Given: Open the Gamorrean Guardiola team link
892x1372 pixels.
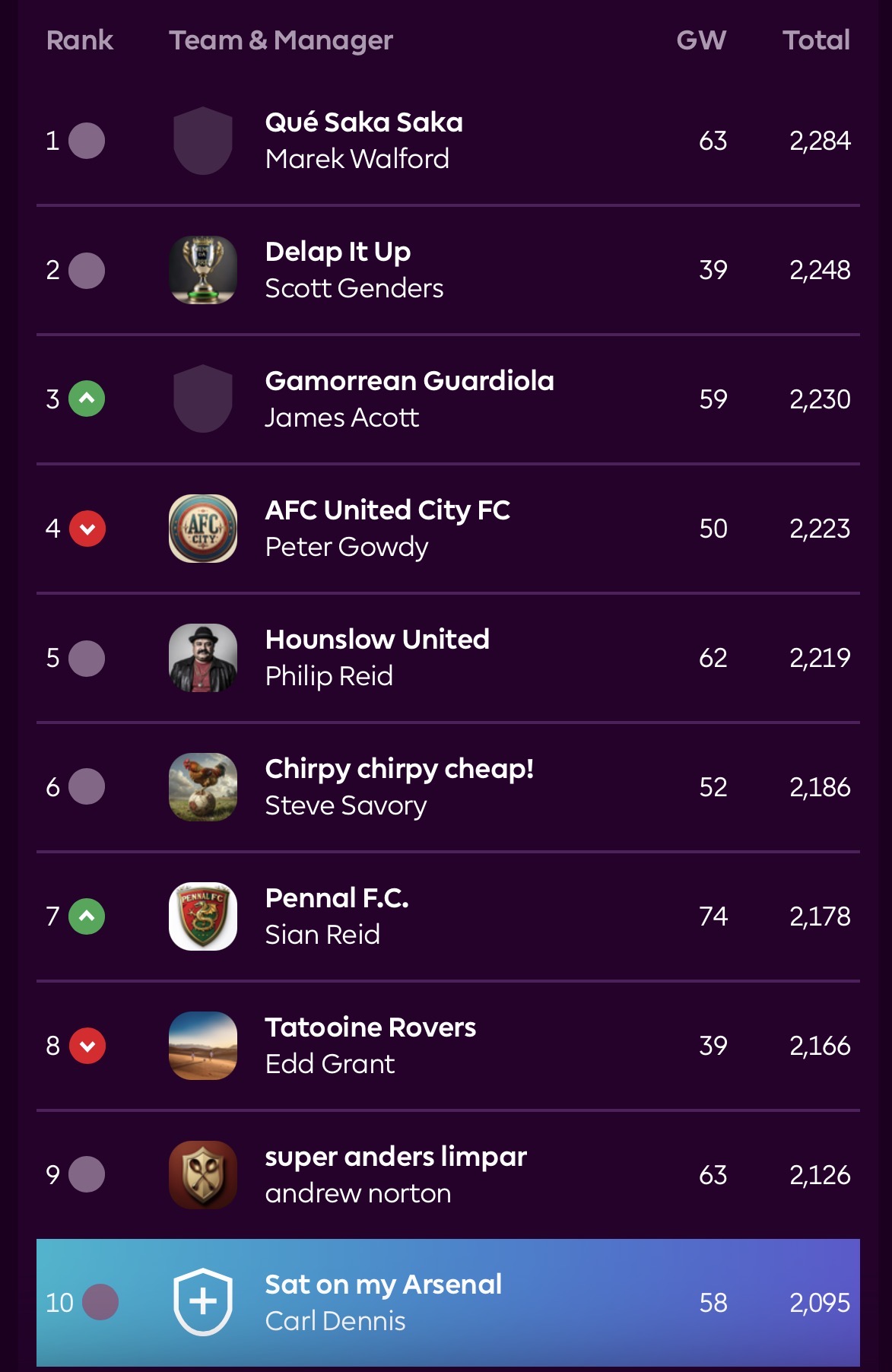Looking at the screenshot, I should tap(409, 381).
